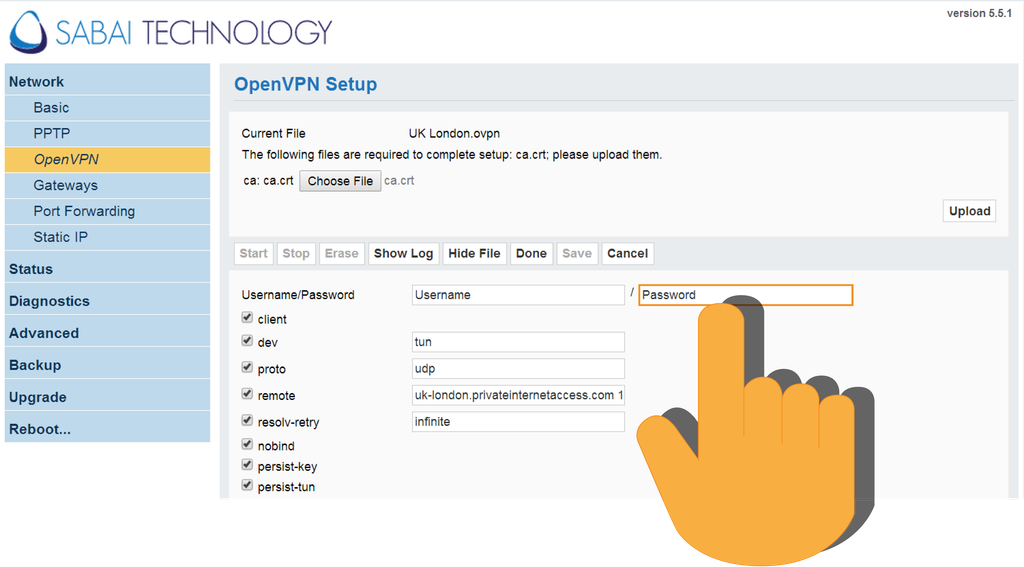Open the Network menu section

click(x=107, y=82)
